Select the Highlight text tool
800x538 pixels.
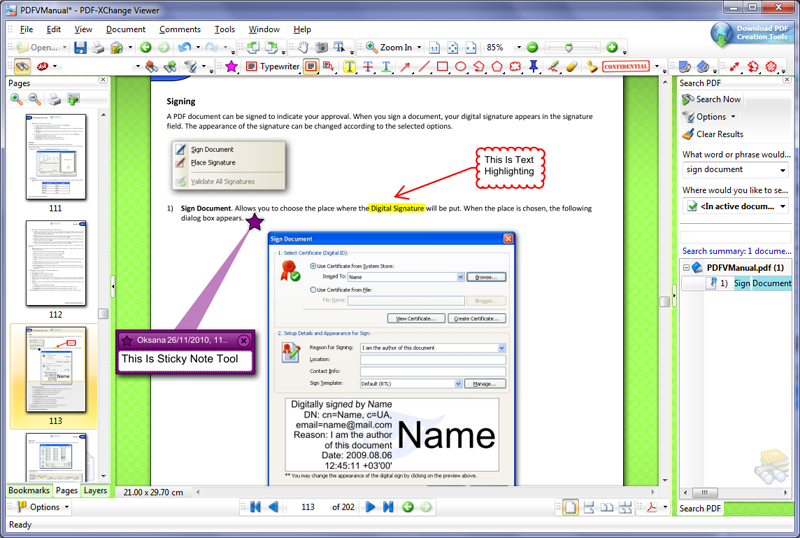(x=349, y=67)
